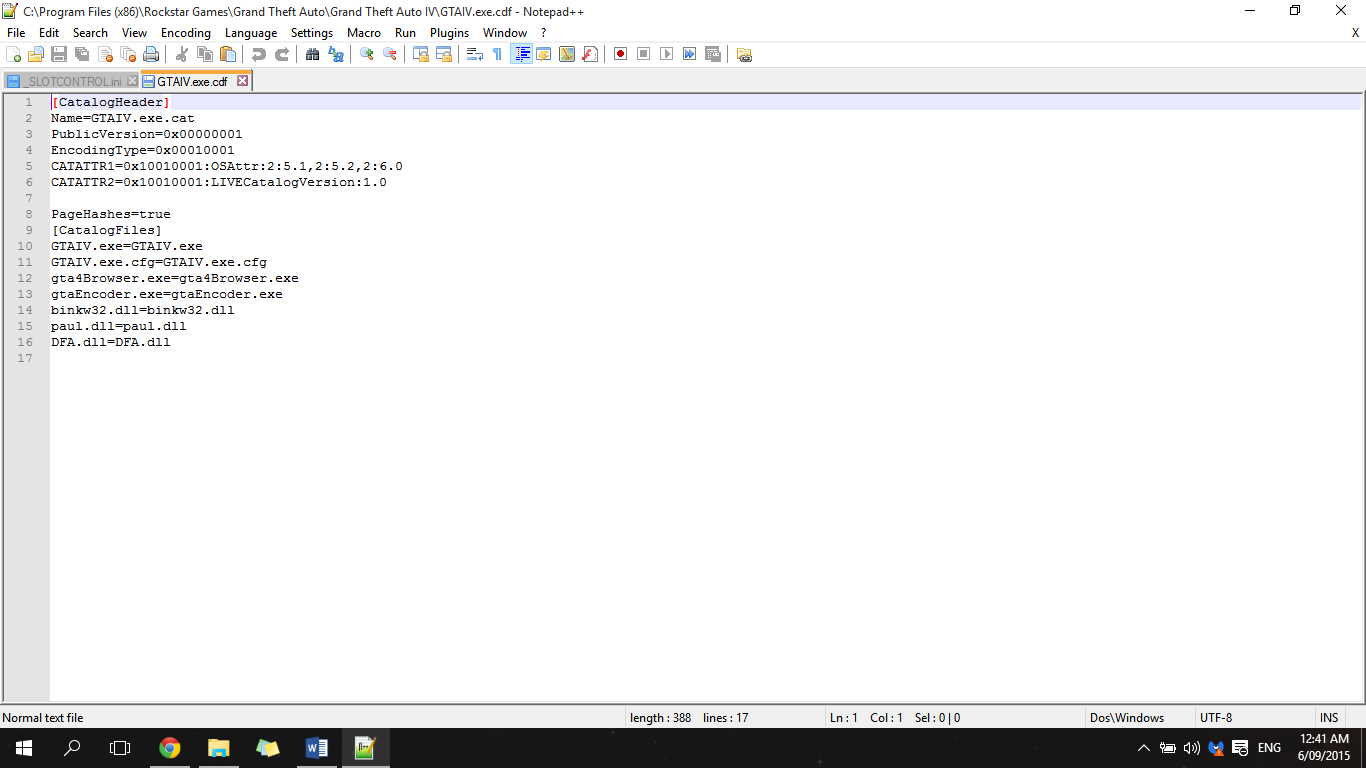Toggle INS insert mode in the status bar
This screenshot has width=1366, height=768.
[1329, 718]
